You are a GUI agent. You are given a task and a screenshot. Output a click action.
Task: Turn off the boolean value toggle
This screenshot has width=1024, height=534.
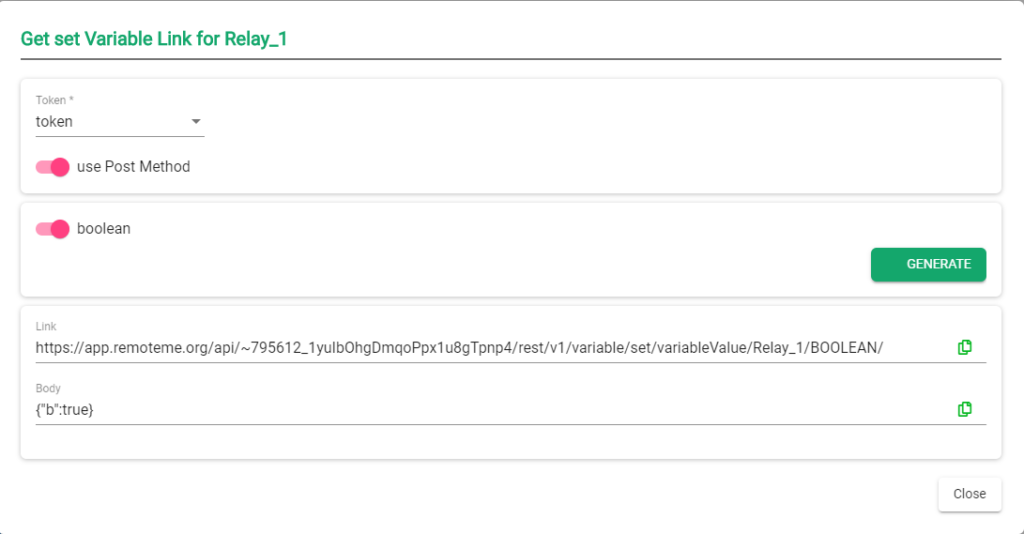pyautogui.click(x=53, y=229)
